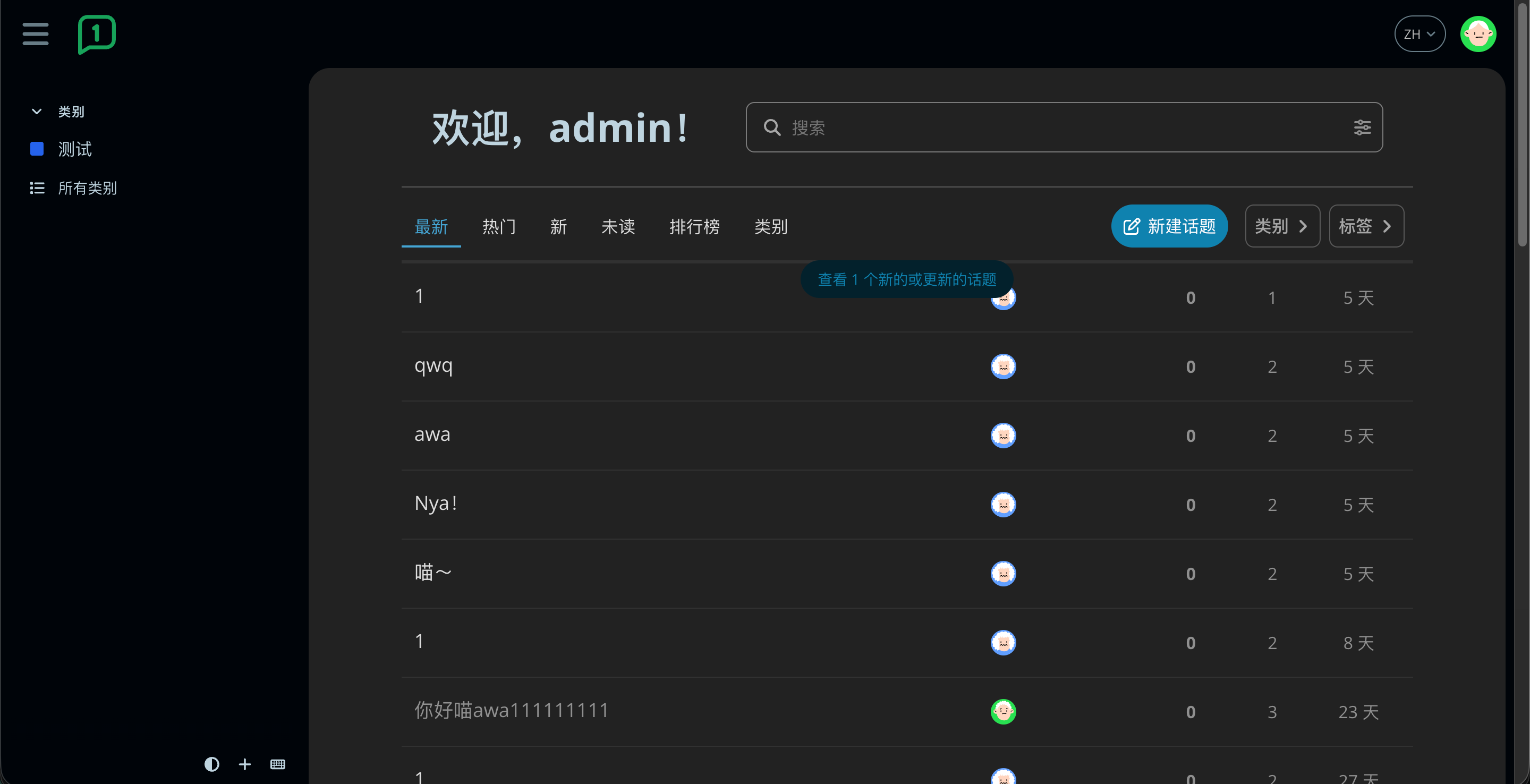Open the 测试 category link
The image size is (1530, 784).
75,149
